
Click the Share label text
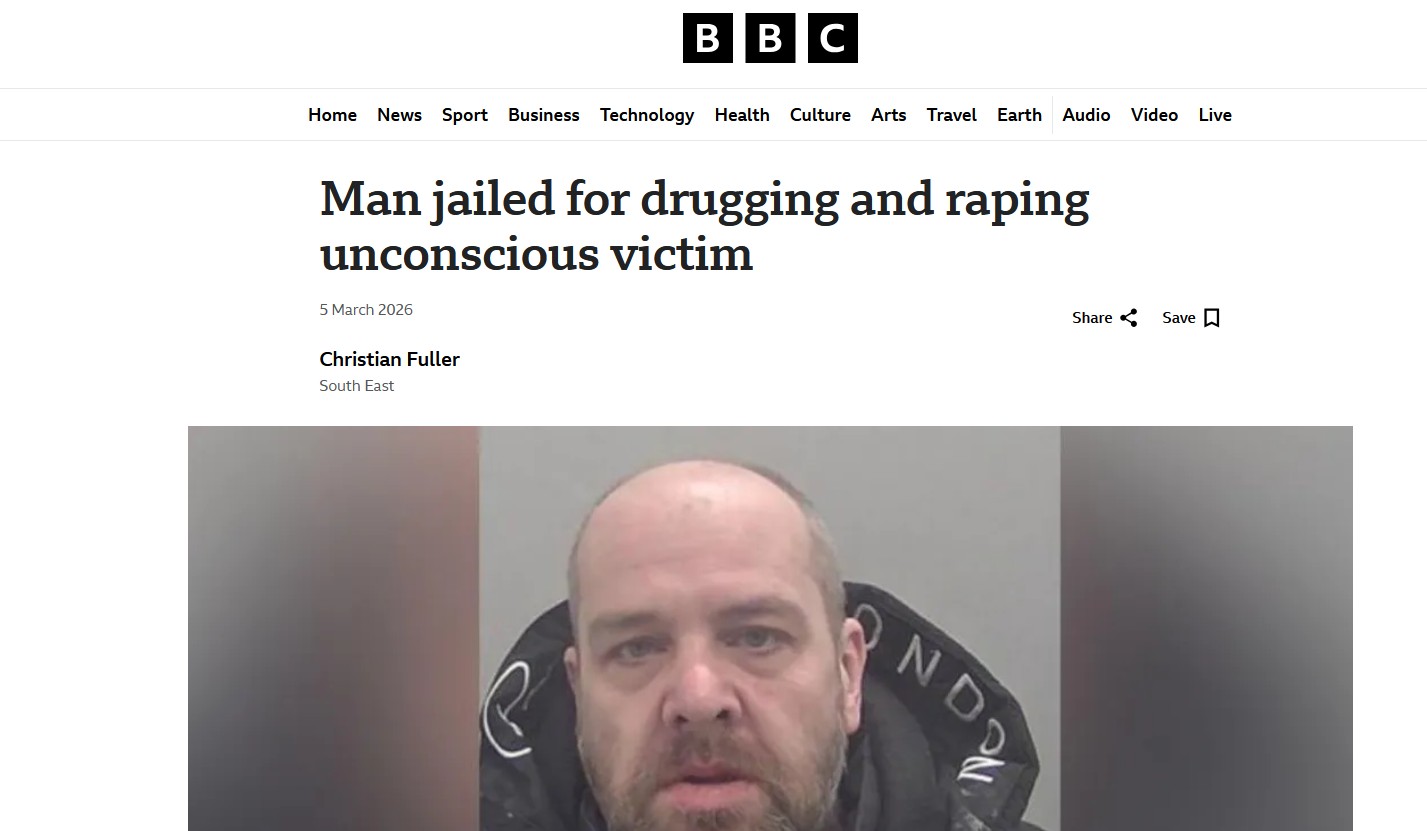tap(1092, 318)
